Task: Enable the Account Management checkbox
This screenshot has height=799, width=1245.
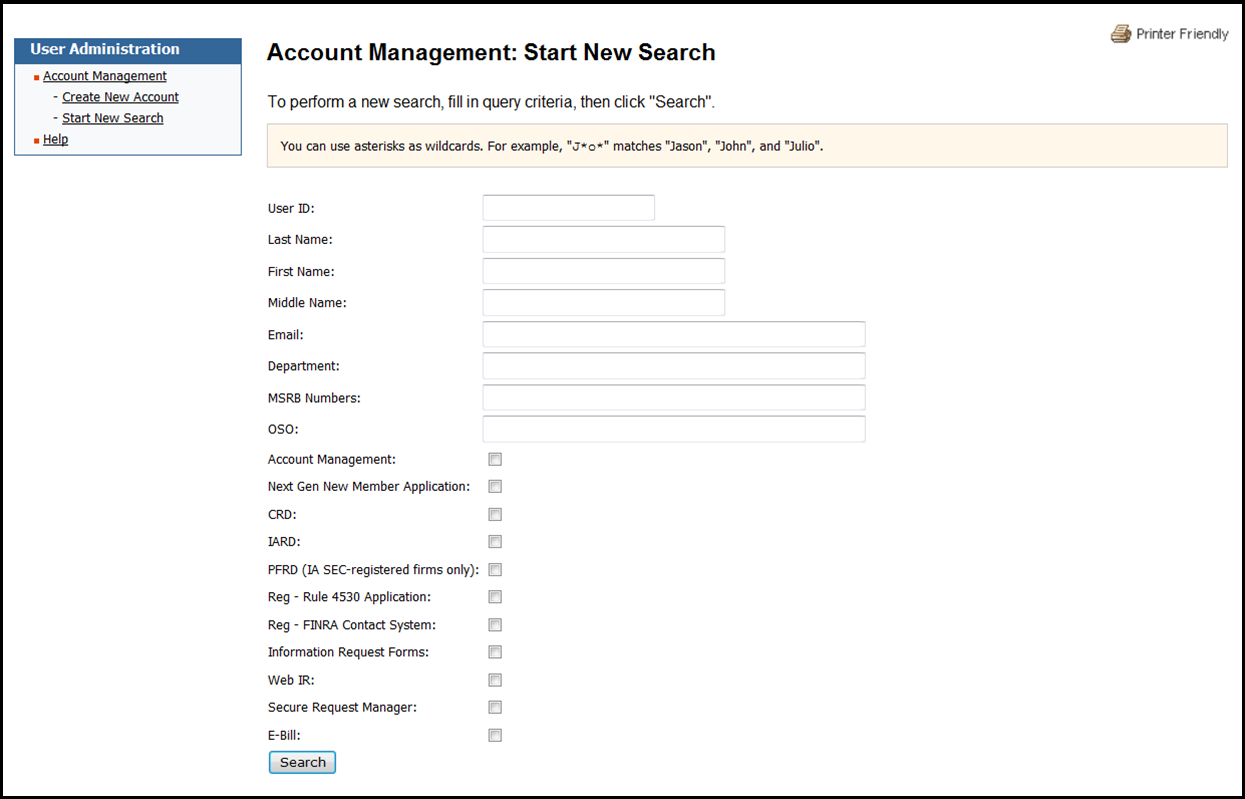Action: click(495, 460)
